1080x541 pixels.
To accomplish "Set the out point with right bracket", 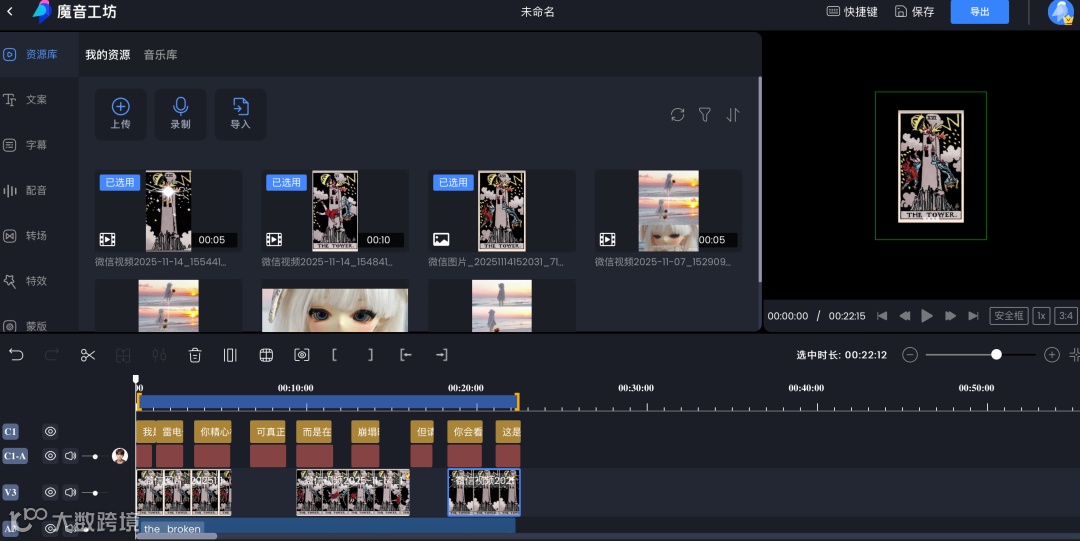I will pyautogui.click(x=371, y=355).
